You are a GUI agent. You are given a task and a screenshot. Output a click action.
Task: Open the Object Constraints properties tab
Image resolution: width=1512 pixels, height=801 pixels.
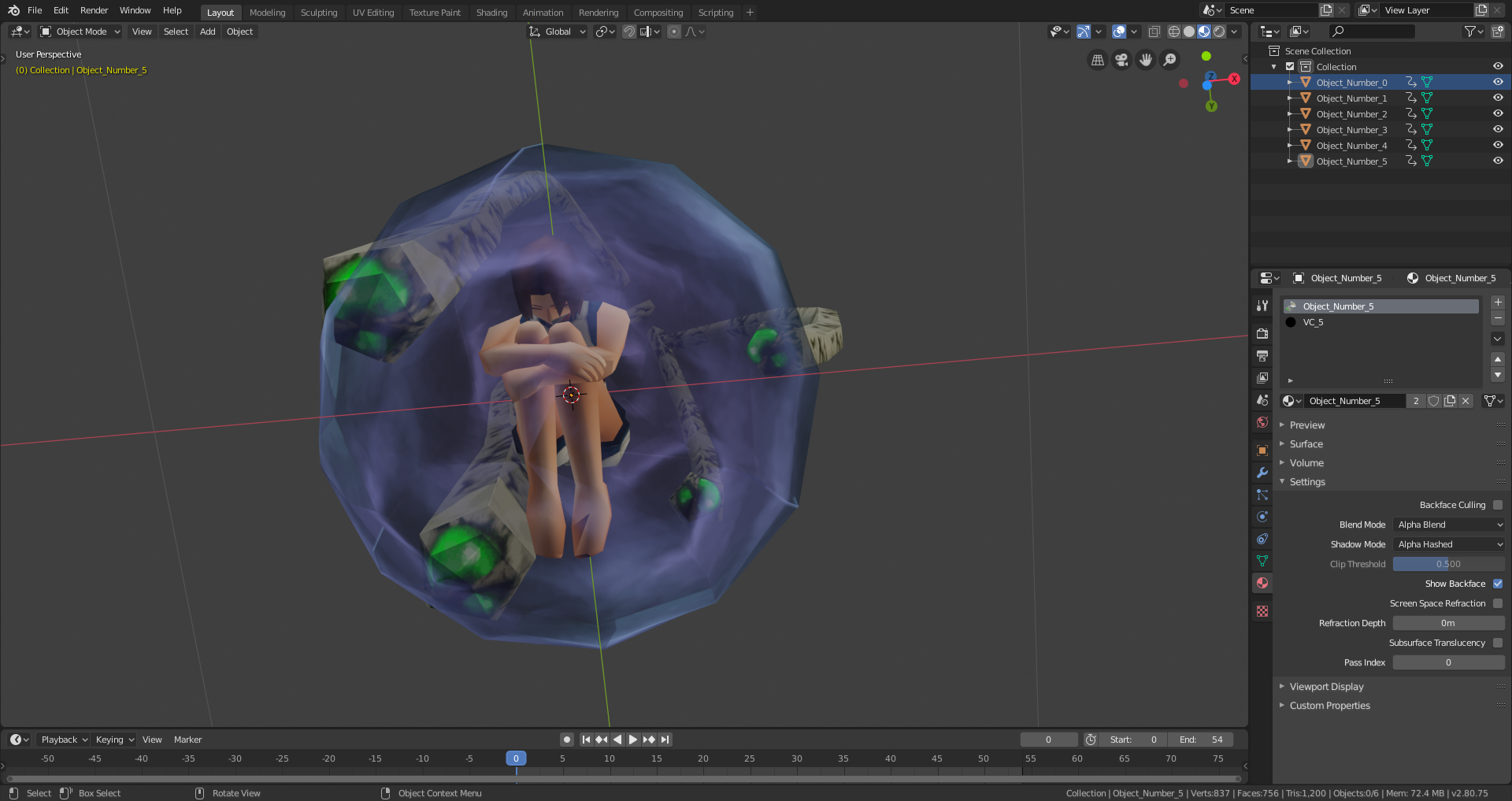1262,539
